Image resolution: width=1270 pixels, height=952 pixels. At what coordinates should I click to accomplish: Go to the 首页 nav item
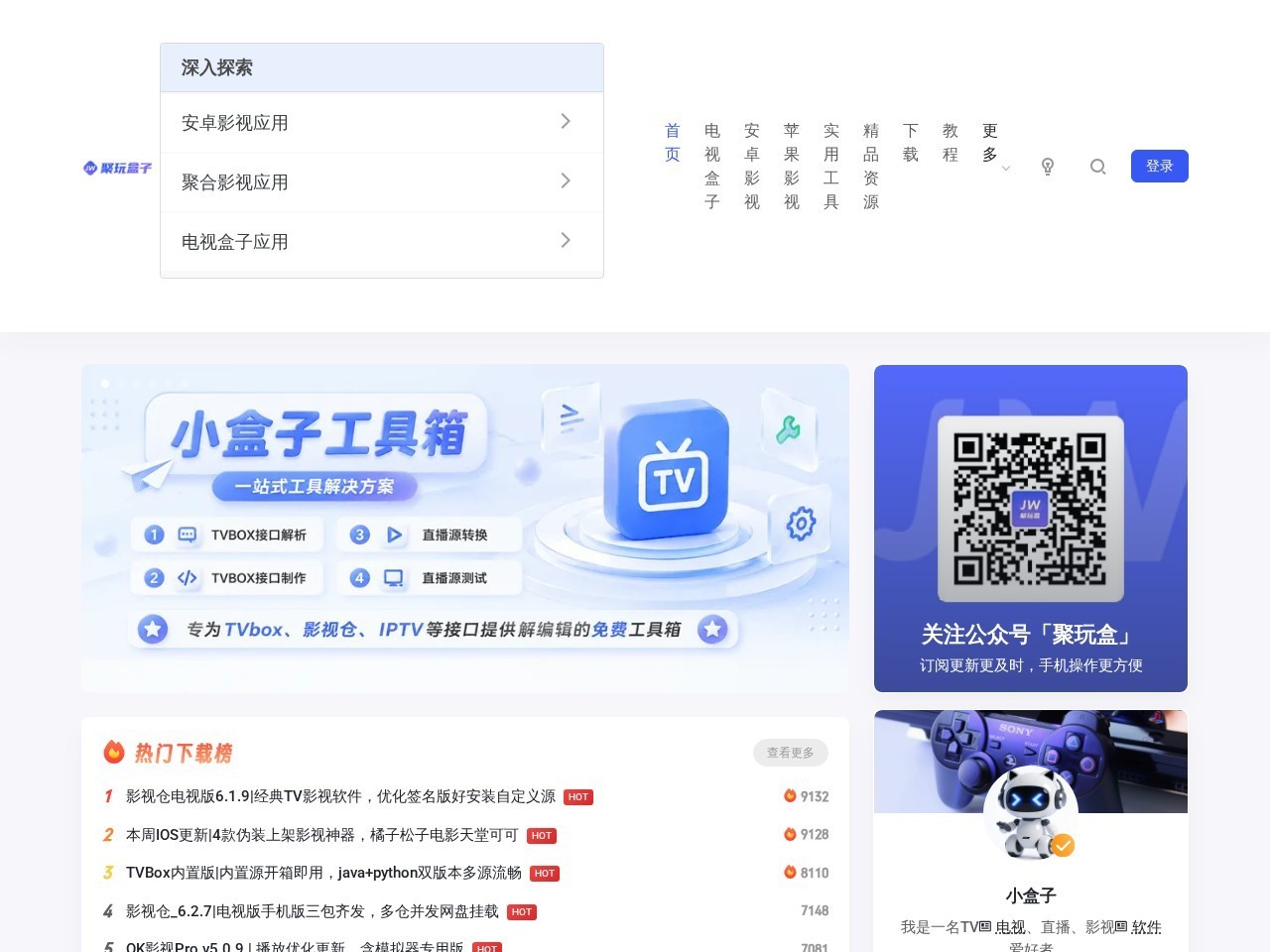tap(673, 143)
